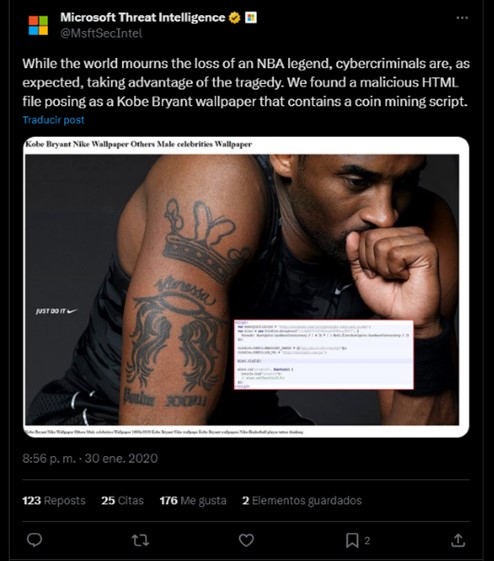Click the gold verified badge

(235, 18)
